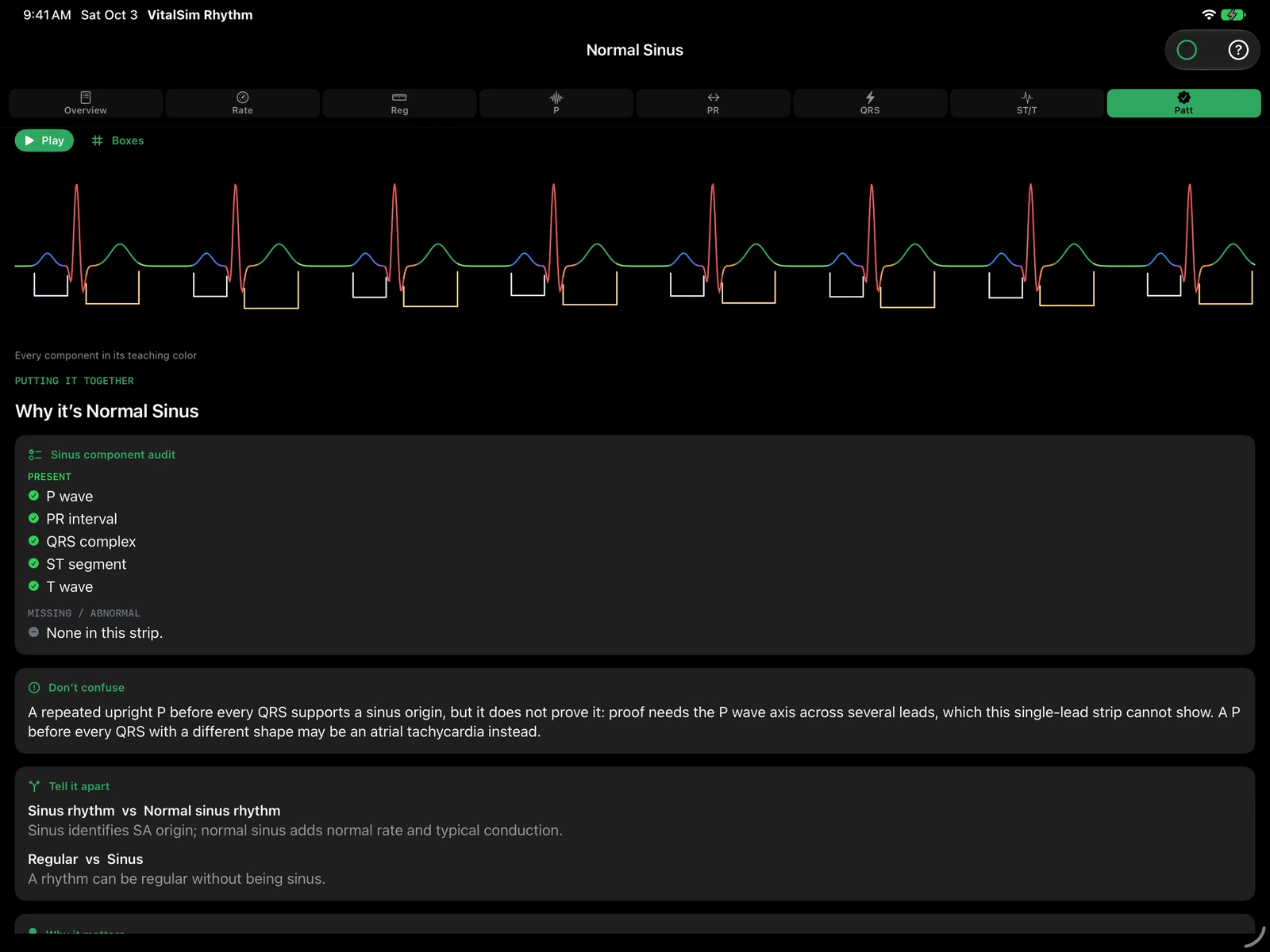
Task: Click the 'PRESENT' section label
Action: tap(49, 477)
